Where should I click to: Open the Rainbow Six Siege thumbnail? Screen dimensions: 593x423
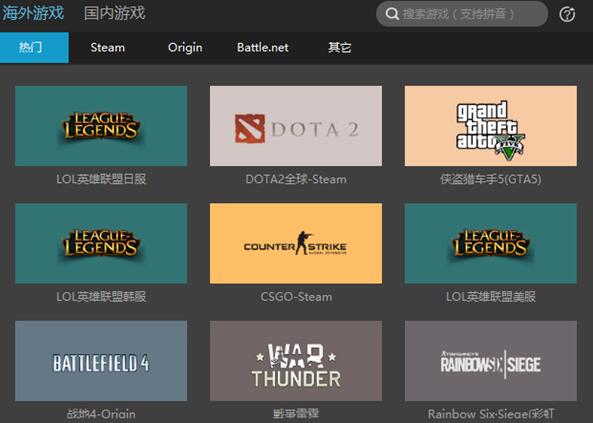[x=491, y=361]
